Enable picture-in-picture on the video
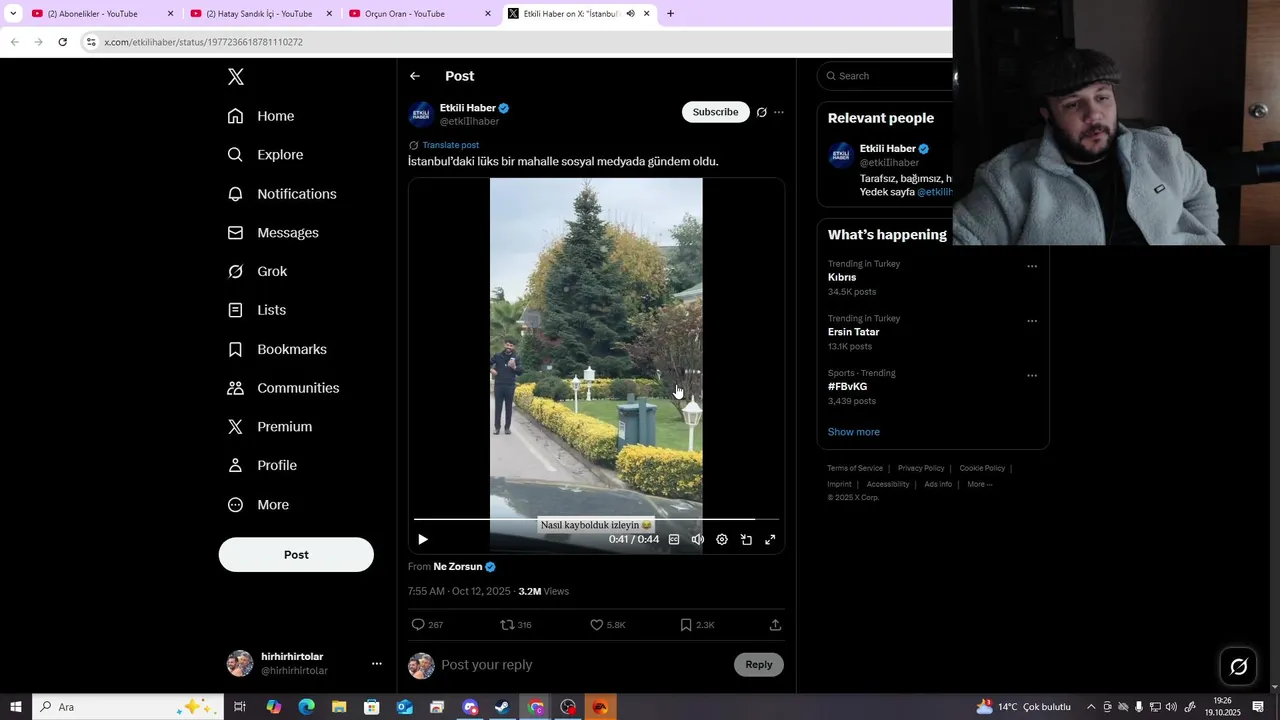The image size is (1280, 720). coord(746,540)
